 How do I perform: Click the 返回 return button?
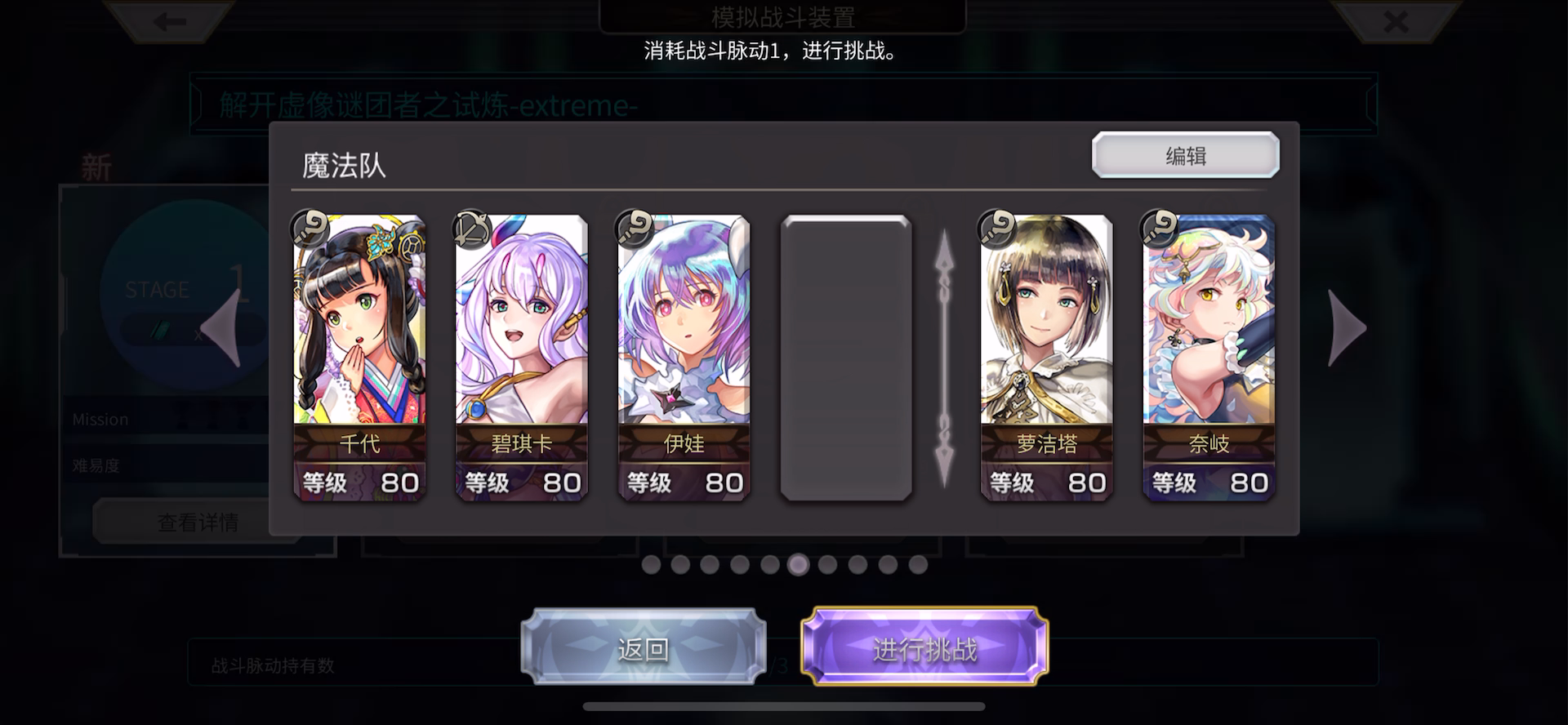(x=644, y=647)
